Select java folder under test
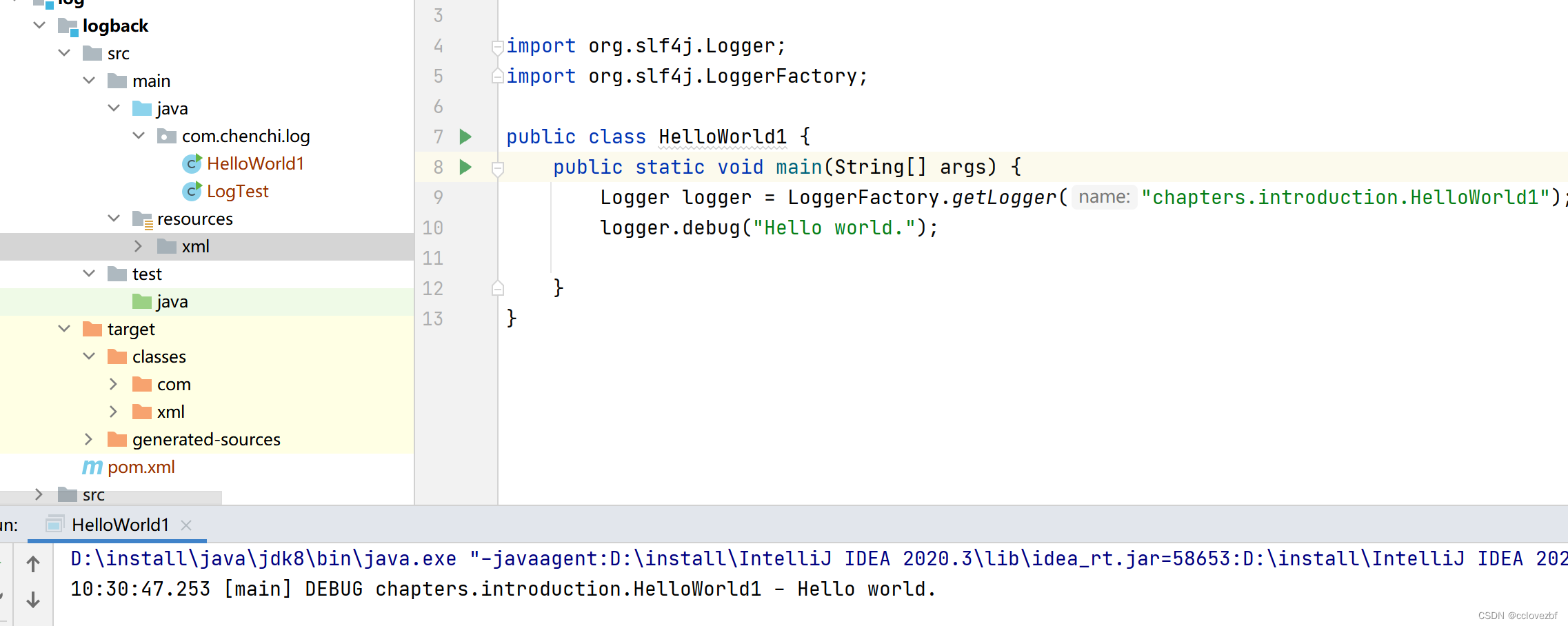Screen dimensions: 1568x626 tap(207, 301)
